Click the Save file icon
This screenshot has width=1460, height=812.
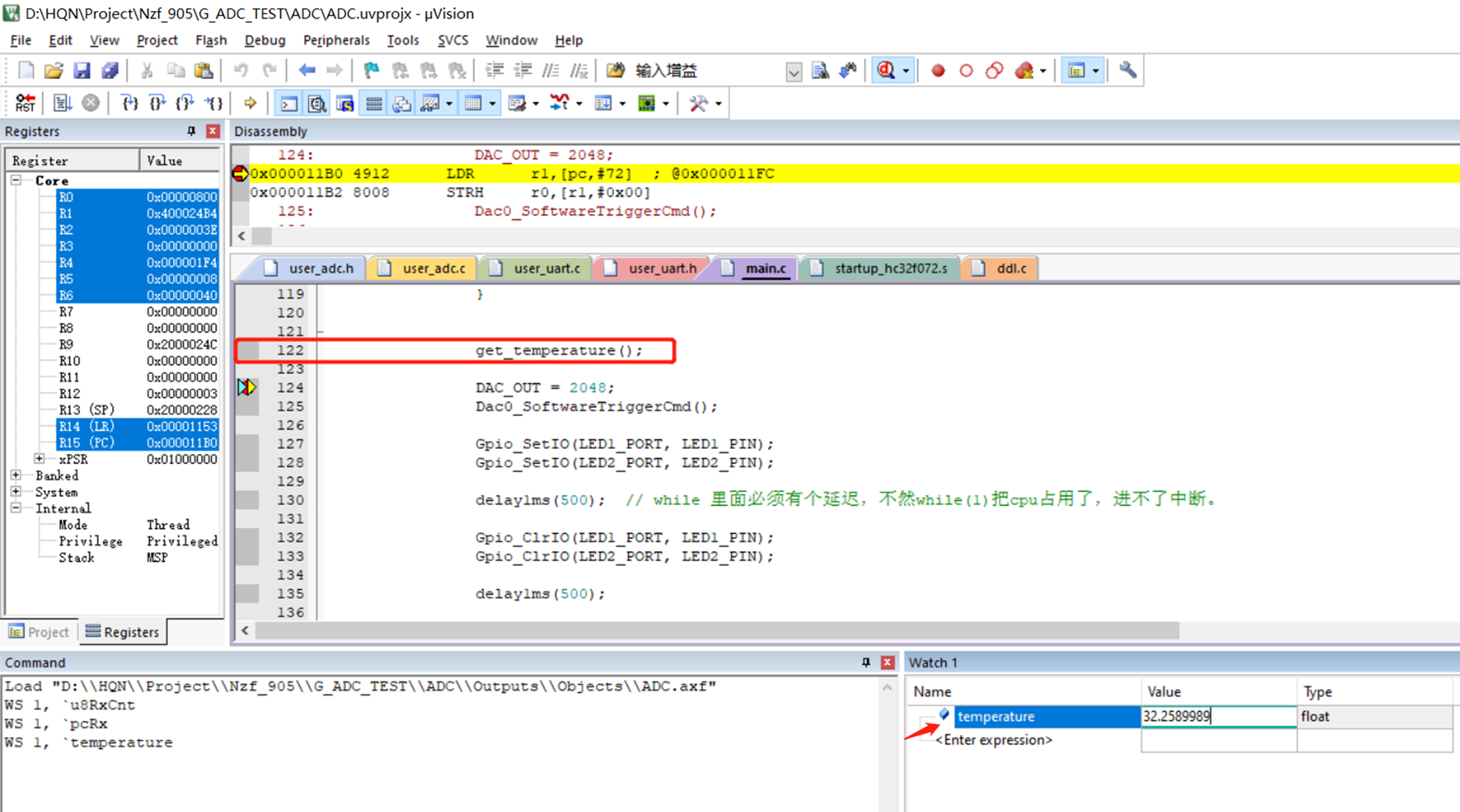(x=82, y=70)
